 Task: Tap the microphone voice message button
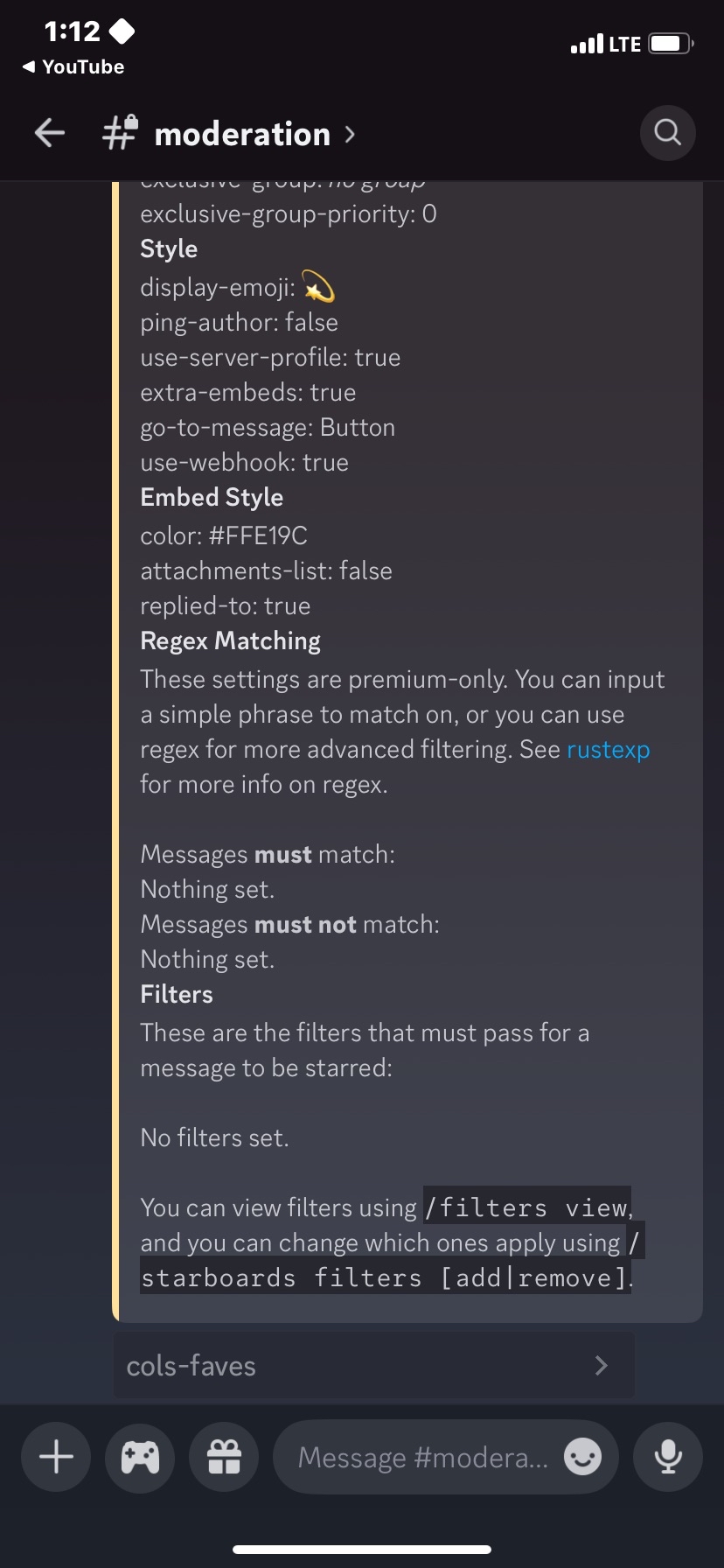click(668, 1457)
